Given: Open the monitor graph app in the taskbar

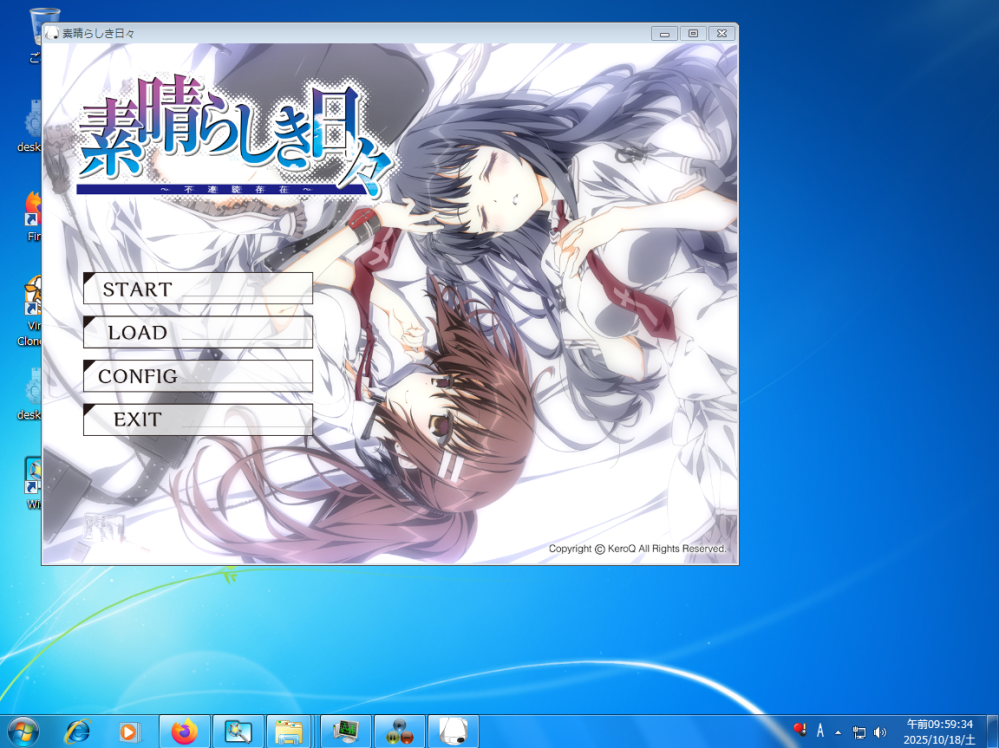Looking at the screenshot, I should 346,732.
